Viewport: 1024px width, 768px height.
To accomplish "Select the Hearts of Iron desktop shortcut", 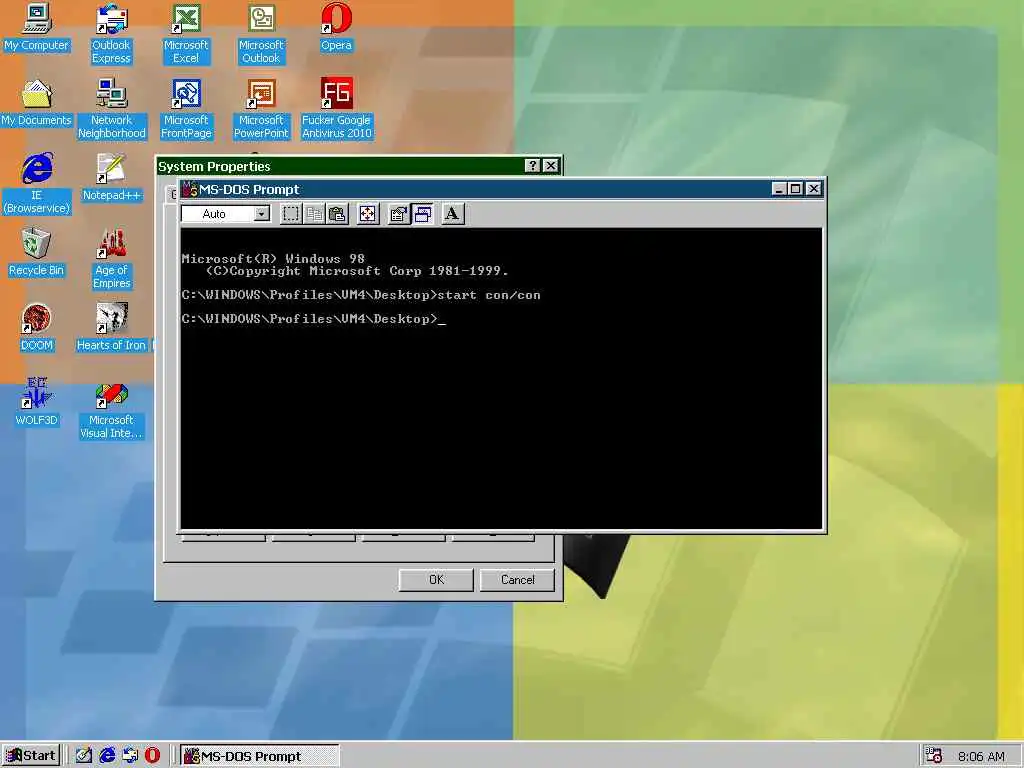I will coord(112,328).
